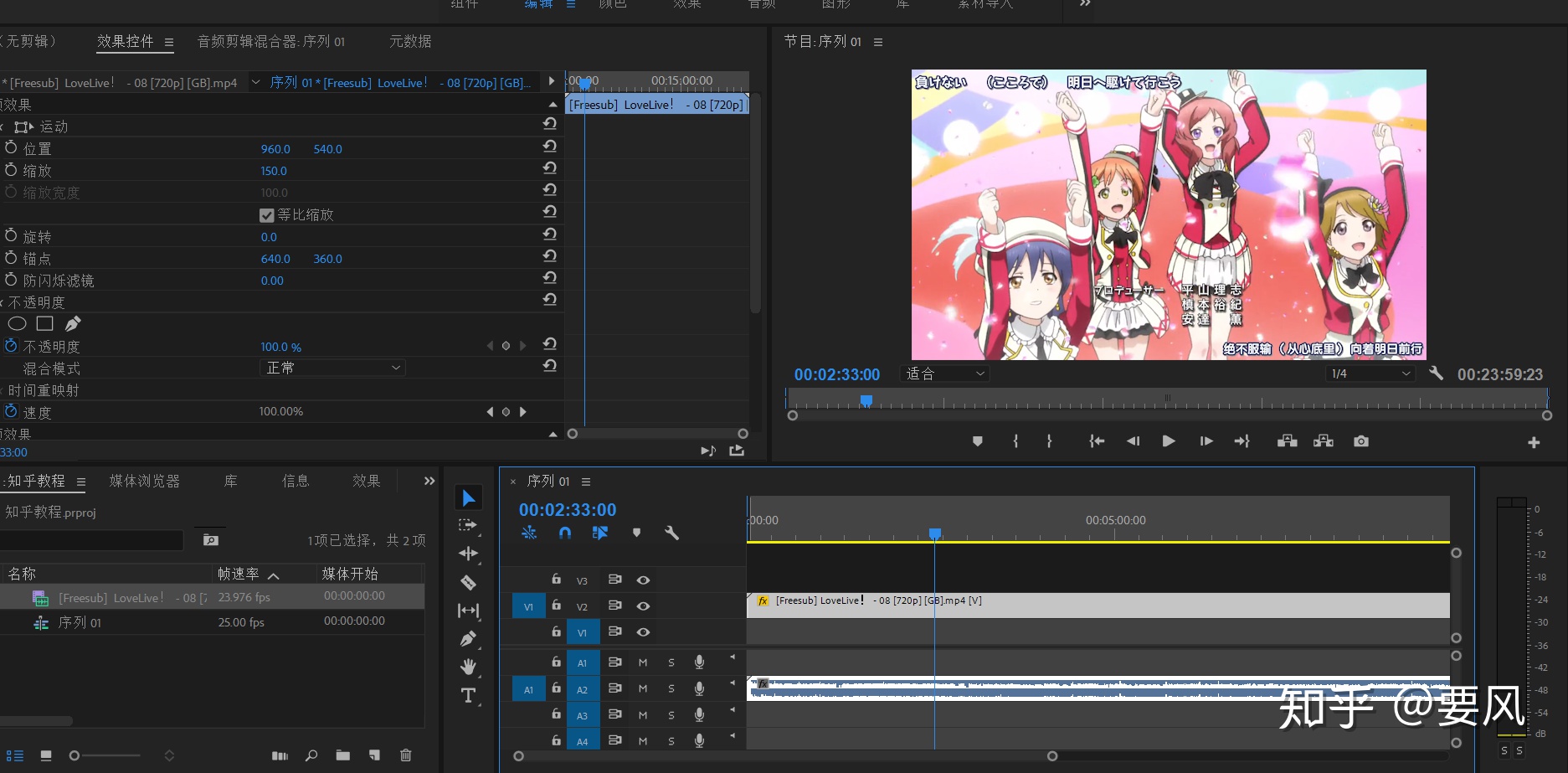1568x773 pixels.
Task: Step back one frame
Action: coord(1133,441)
